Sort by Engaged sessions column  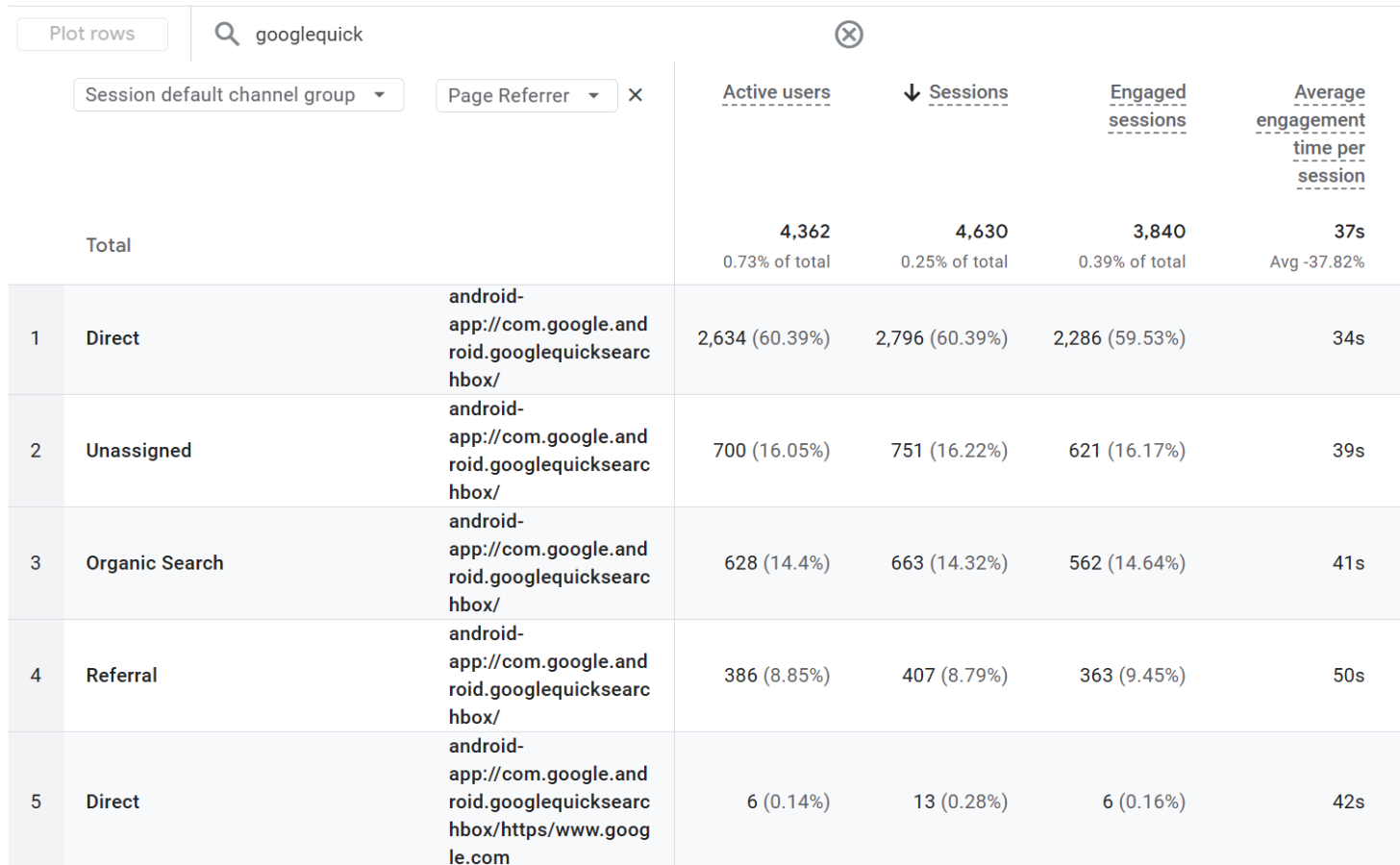(1147, 106)
